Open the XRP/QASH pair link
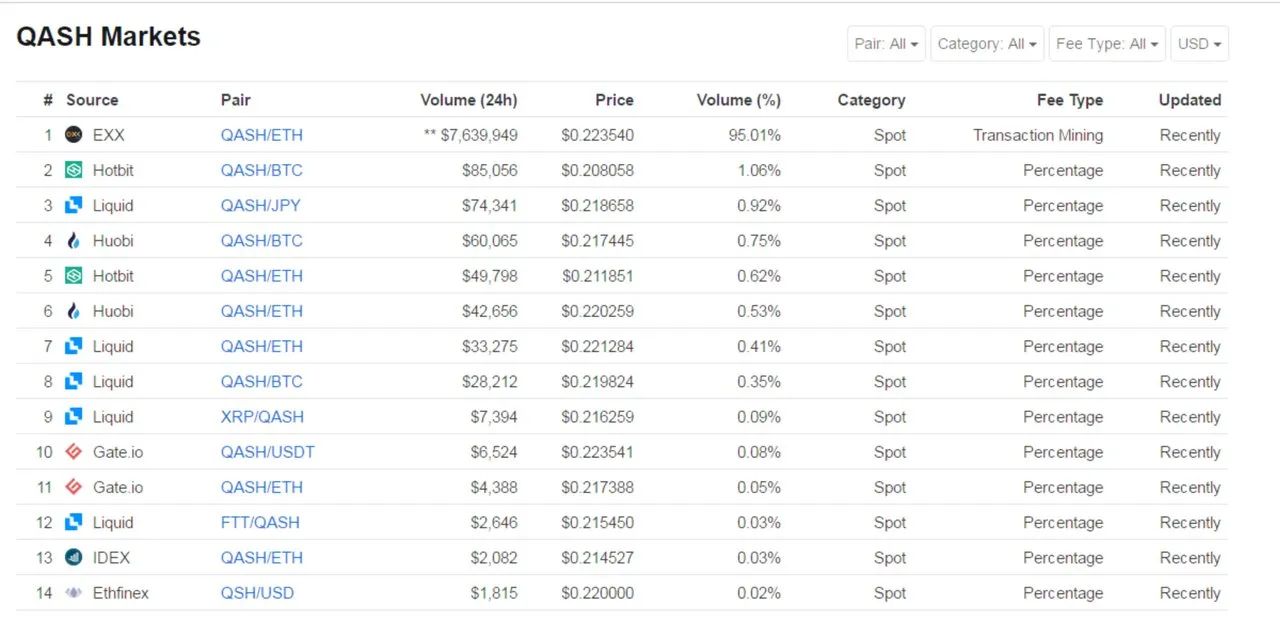Image resolution: width=1280 pixels, height=619 pixels. [x=262, y=416]
